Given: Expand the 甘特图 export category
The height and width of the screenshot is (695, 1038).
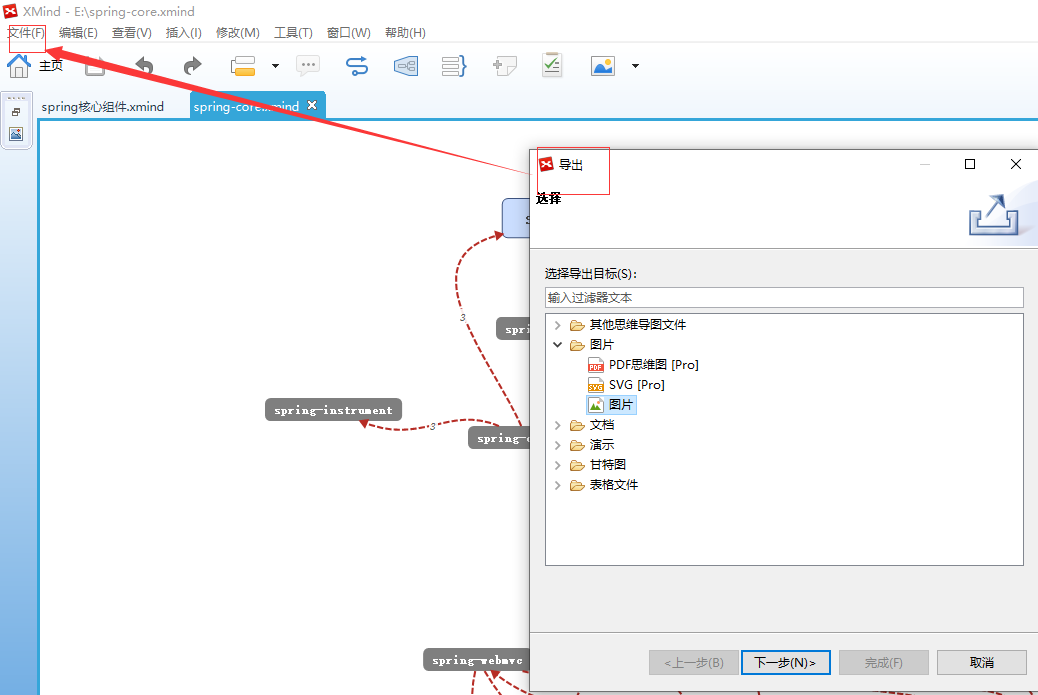Looking at the screenshot, I should [558, 465].
